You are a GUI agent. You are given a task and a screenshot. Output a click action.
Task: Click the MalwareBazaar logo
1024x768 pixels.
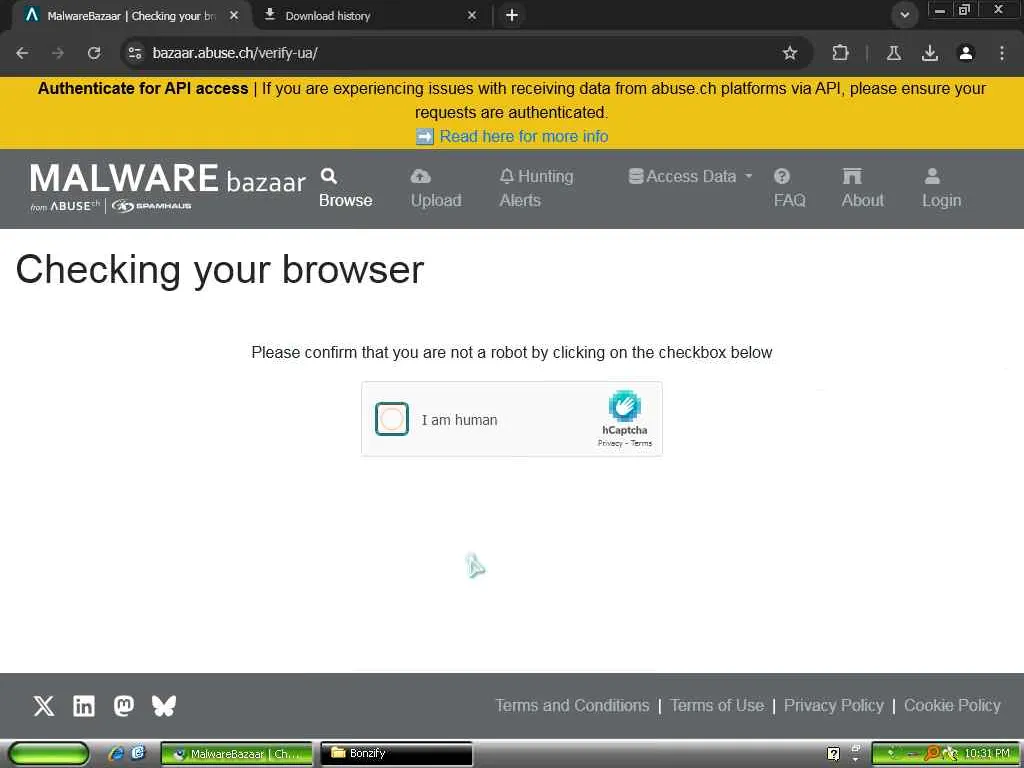pyautogui.click(x=167, y=187)
